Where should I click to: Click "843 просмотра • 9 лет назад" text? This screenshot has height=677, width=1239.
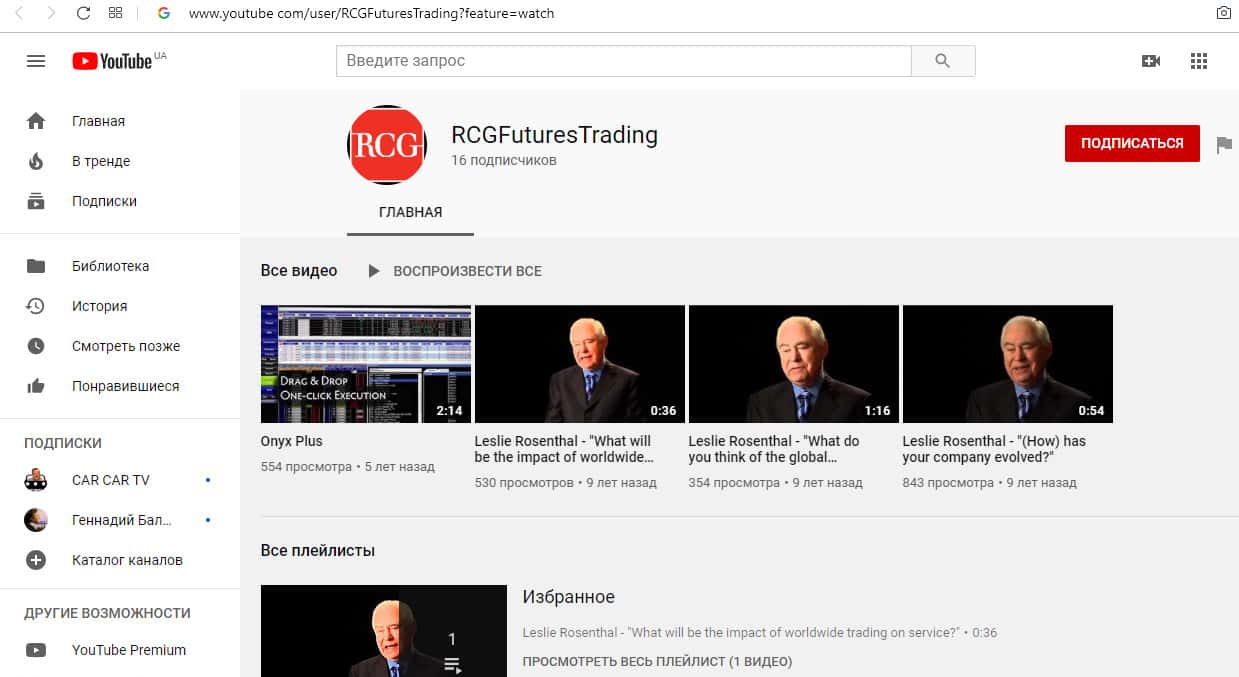(989, 483)
